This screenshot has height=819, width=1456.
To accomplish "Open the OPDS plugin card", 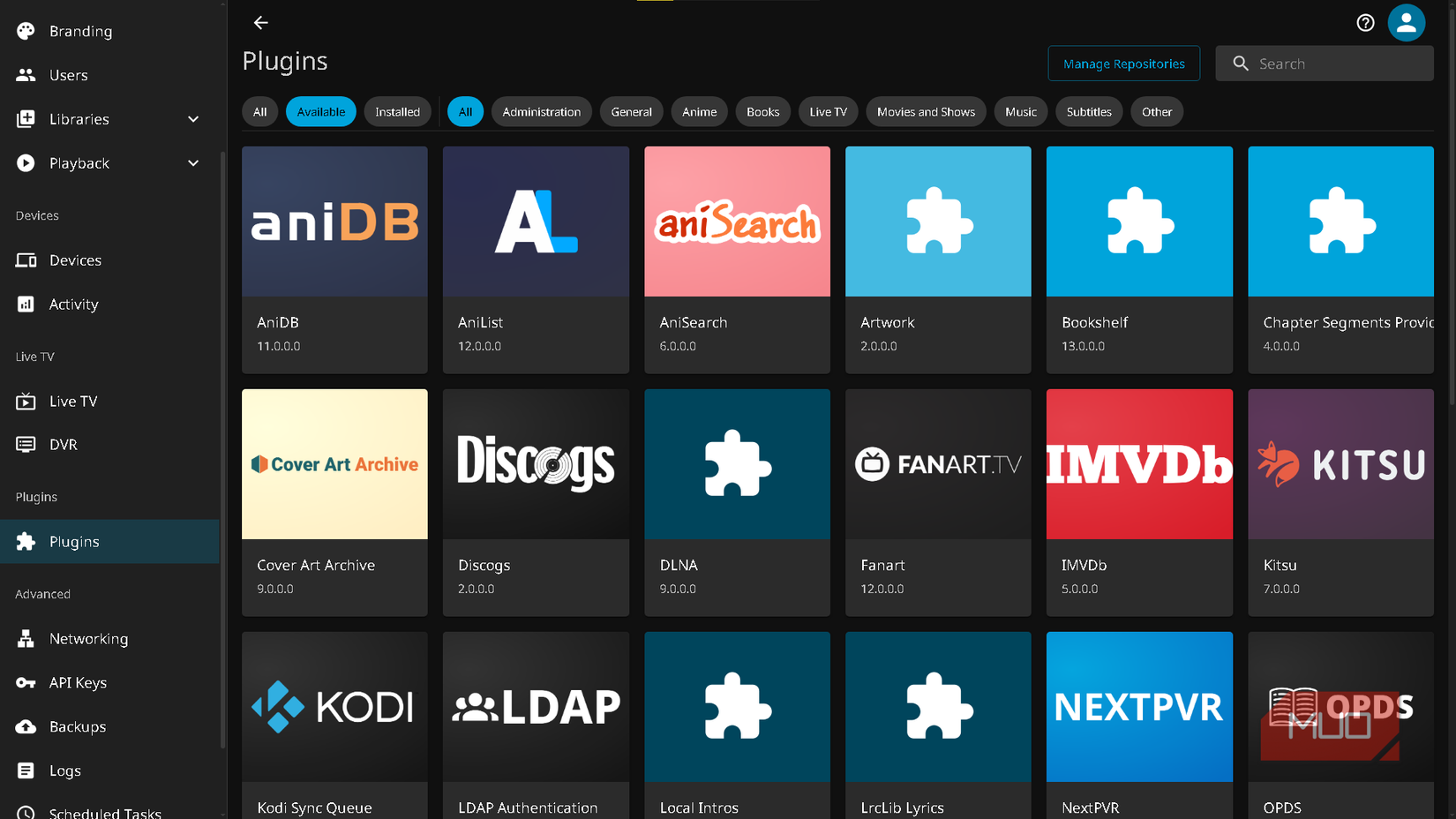I will coord(1341,725).
